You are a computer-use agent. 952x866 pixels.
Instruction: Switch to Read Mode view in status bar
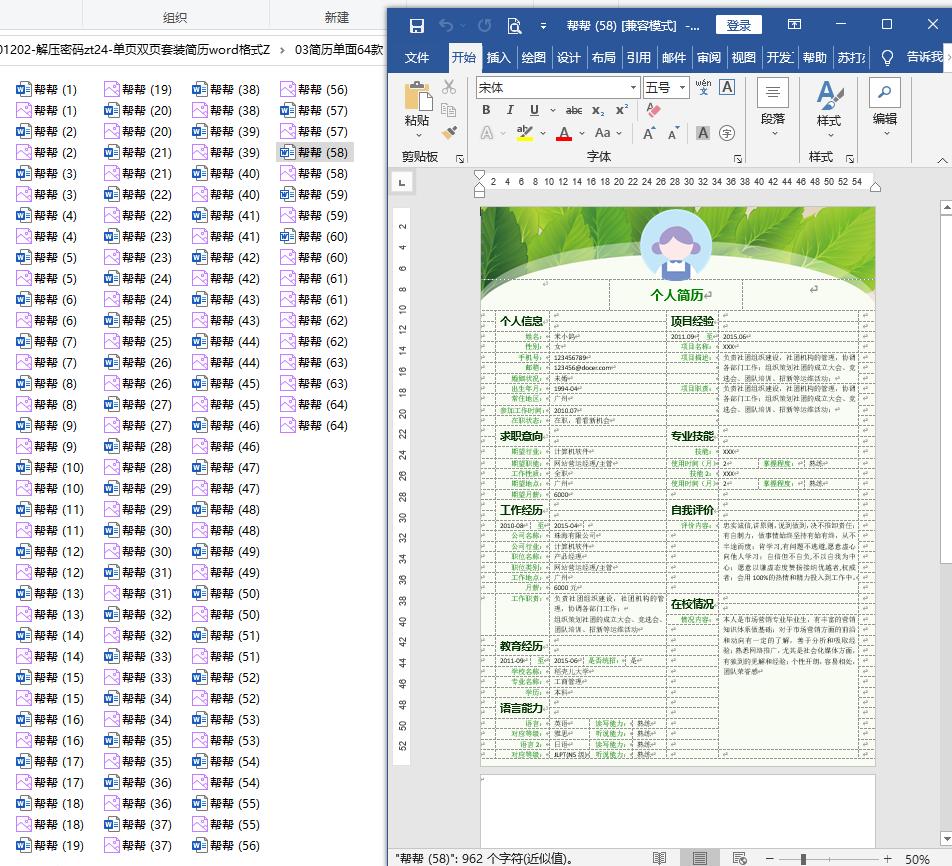659,858
